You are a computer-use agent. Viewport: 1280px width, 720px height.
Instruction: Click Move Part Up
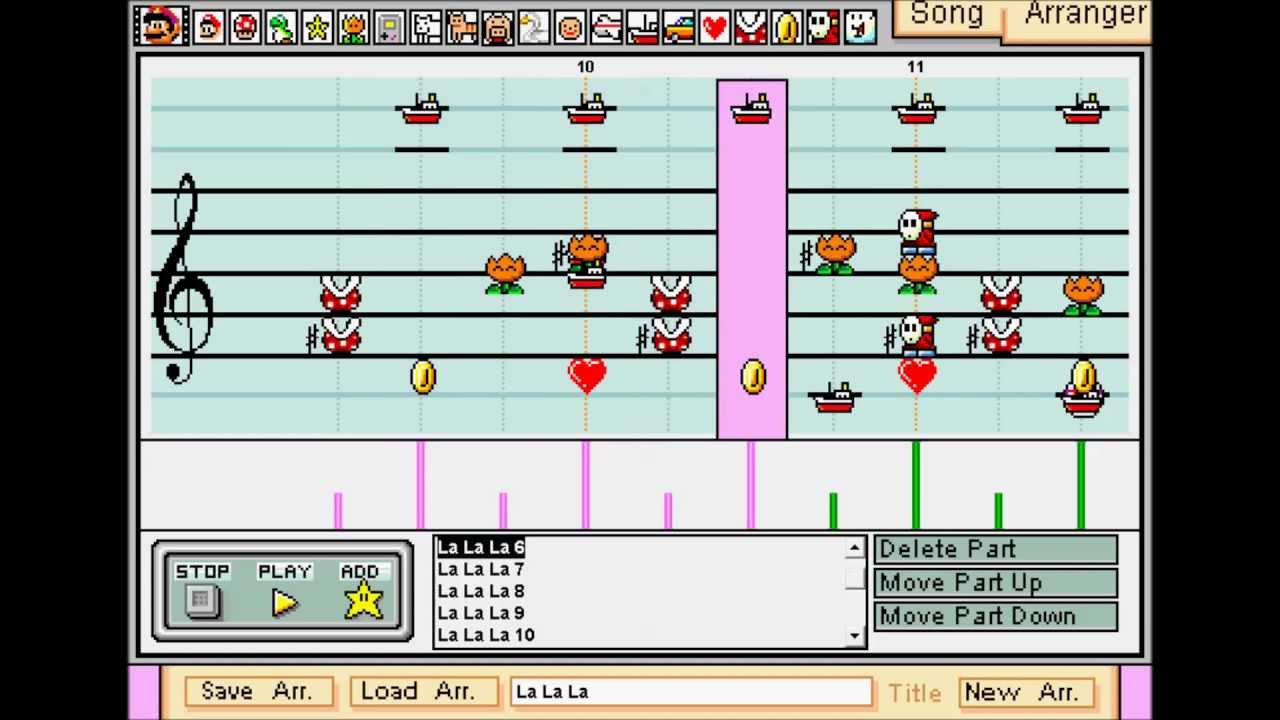(x=996, y=583)
